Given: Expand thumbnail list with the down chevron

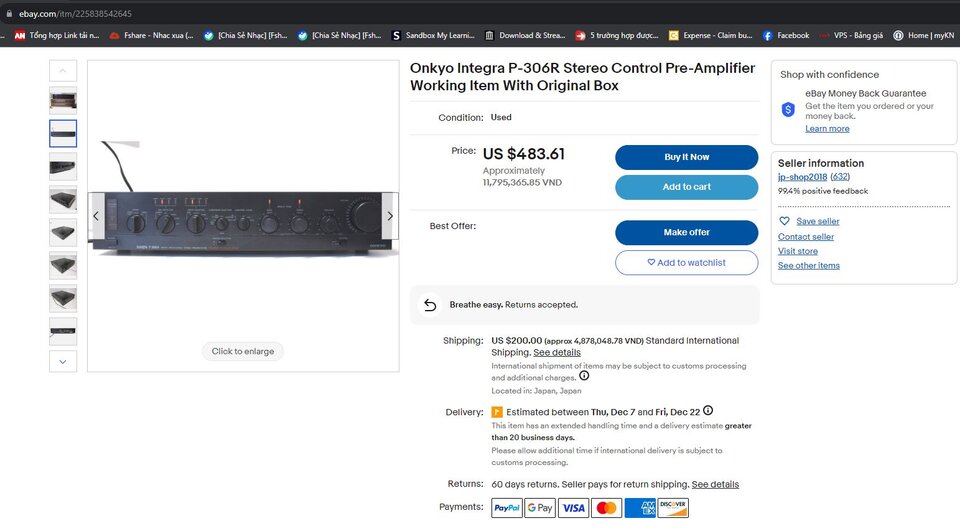Looking at the screenshot, I should pos(62,361).
